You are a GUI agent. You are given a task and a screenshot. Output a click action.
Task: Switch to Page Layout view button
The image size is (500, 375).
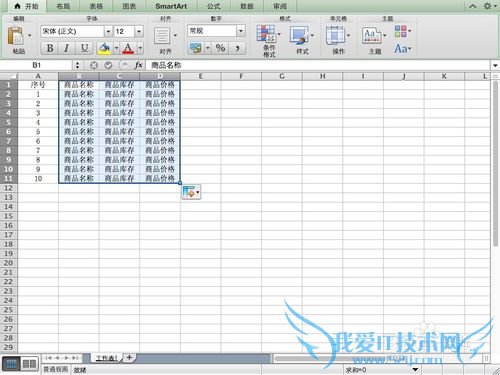pyautogui.click(x=29, y=364)
